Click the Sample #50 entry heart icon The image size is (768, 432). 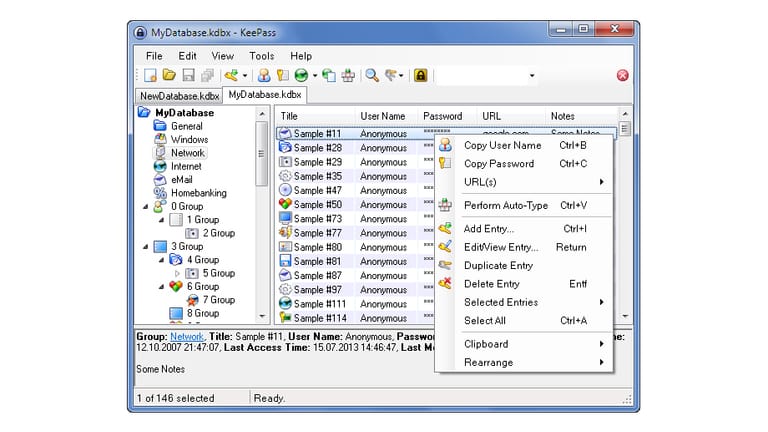point(285,204)
